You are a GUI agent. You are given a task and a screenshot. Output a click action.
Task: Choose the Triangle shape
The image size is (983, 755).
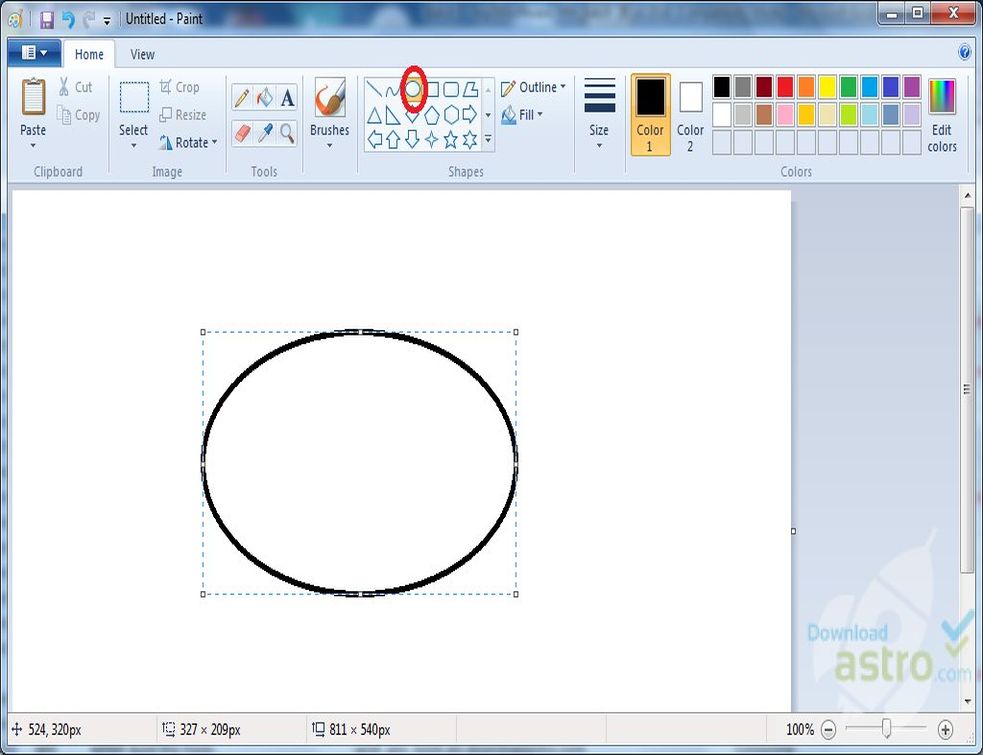pyautogui.click(x=374, y=115)
